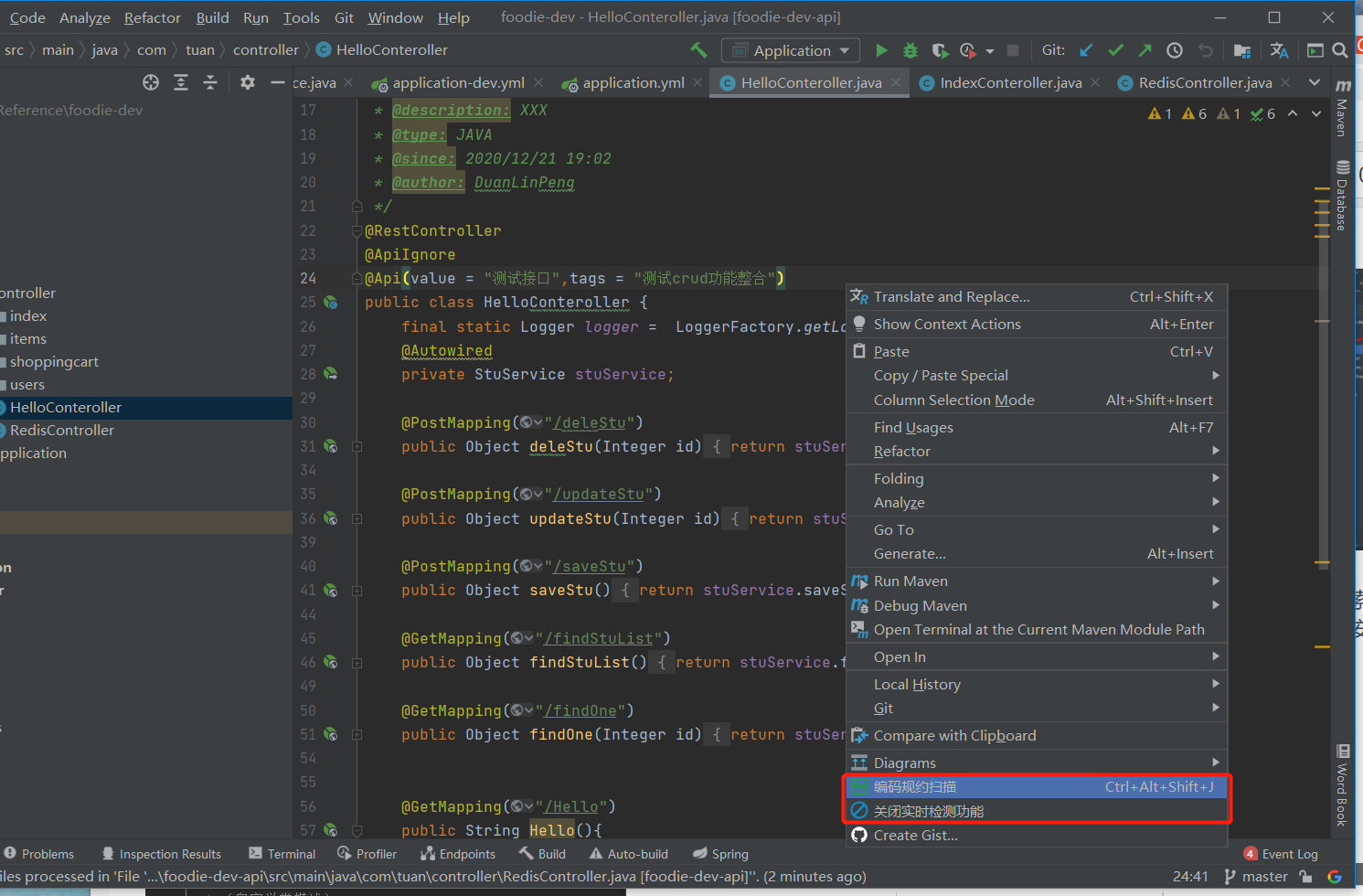Image resolution: width=1363 pixels, height=896 pixels.
Task: Open the Word Book side panel
Action: point(1343,784)
